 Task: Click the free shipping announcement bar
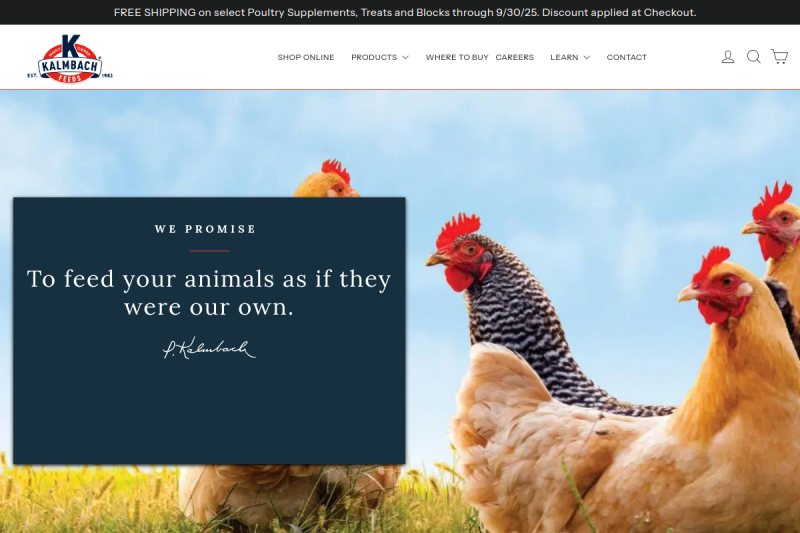pos(400,12)
